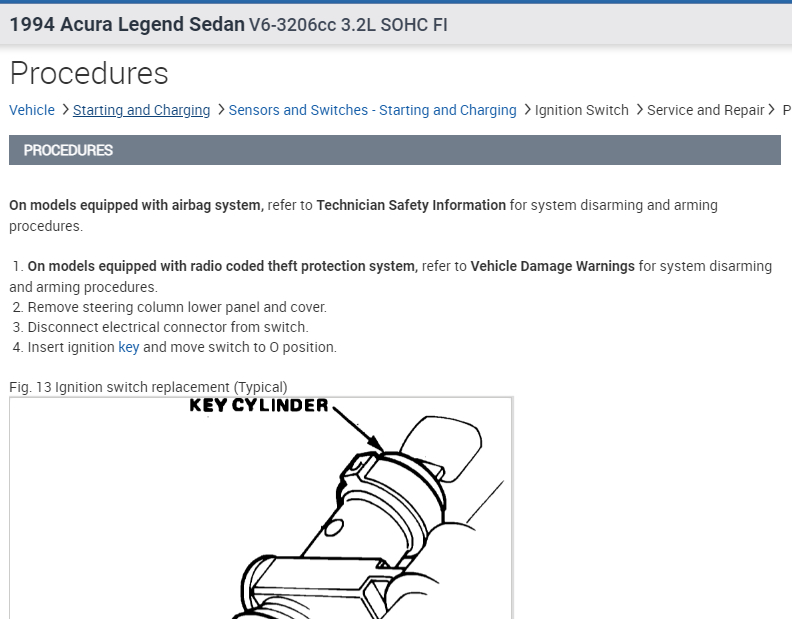This screenshot has width=792, height=619.
Task: Click the bold Technician Safety Information text
Action: [x=411, y=205]
